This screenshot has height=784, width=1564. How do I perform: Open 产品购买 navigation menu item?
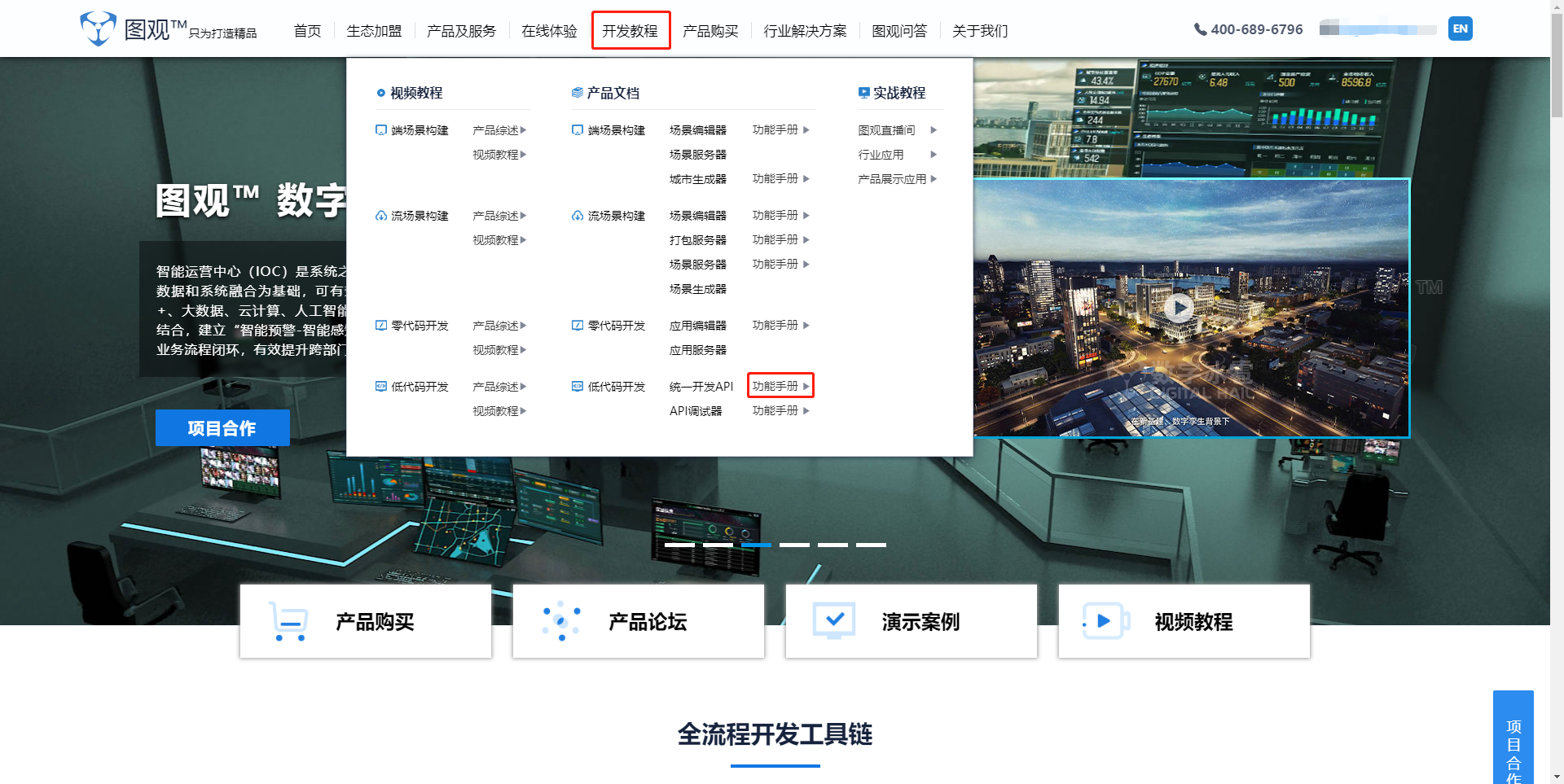pyautogui.click(x=710, y=31)
